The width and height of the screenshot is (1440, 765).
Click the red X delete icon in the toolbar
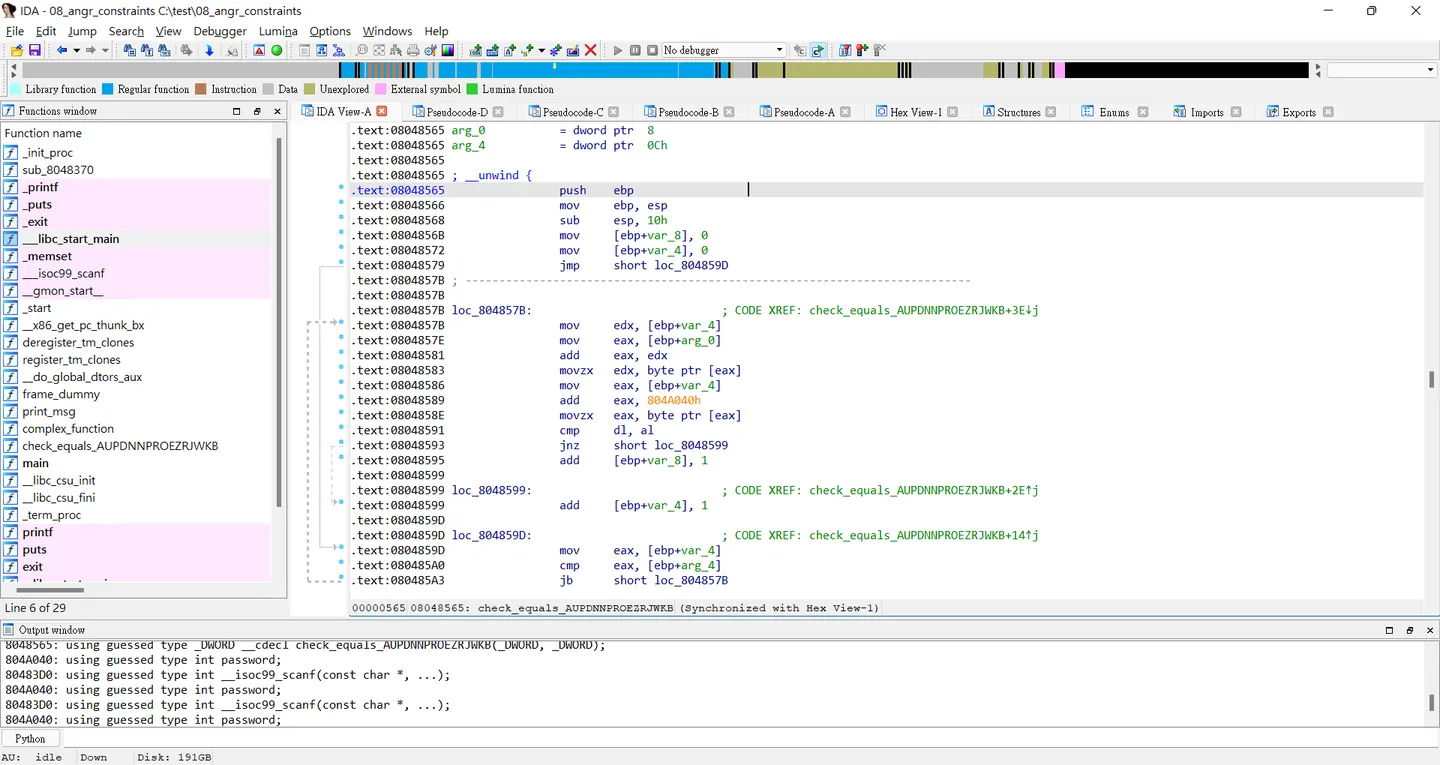pos(591,50)
